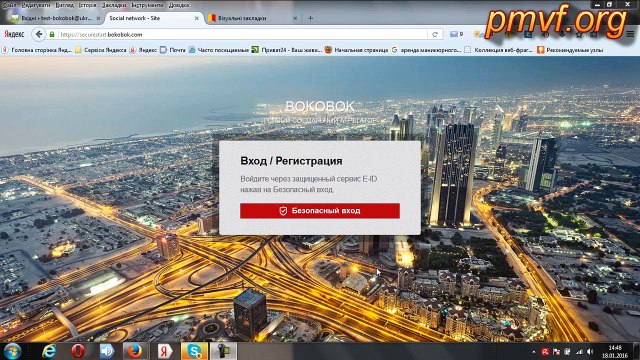Close the Вхідні mail tab
The image size is (640, 360).
98,18
